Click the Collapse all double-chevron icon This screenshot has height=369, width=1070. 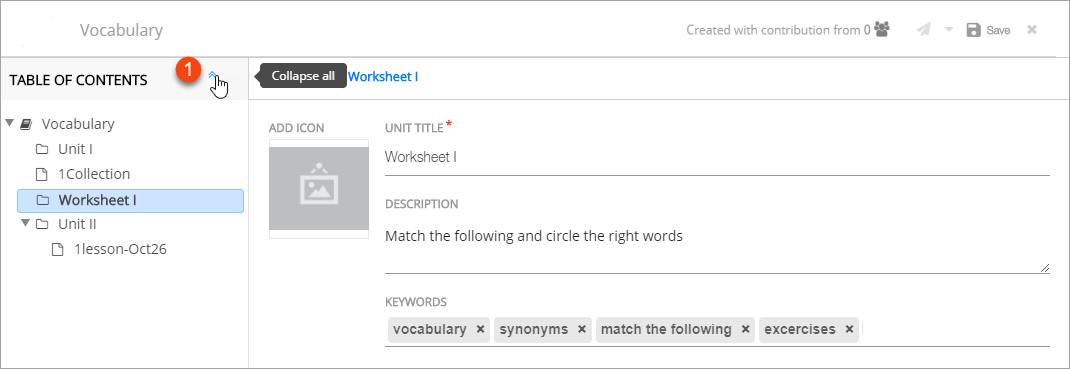pyautogui.click(x=213, y=76)
